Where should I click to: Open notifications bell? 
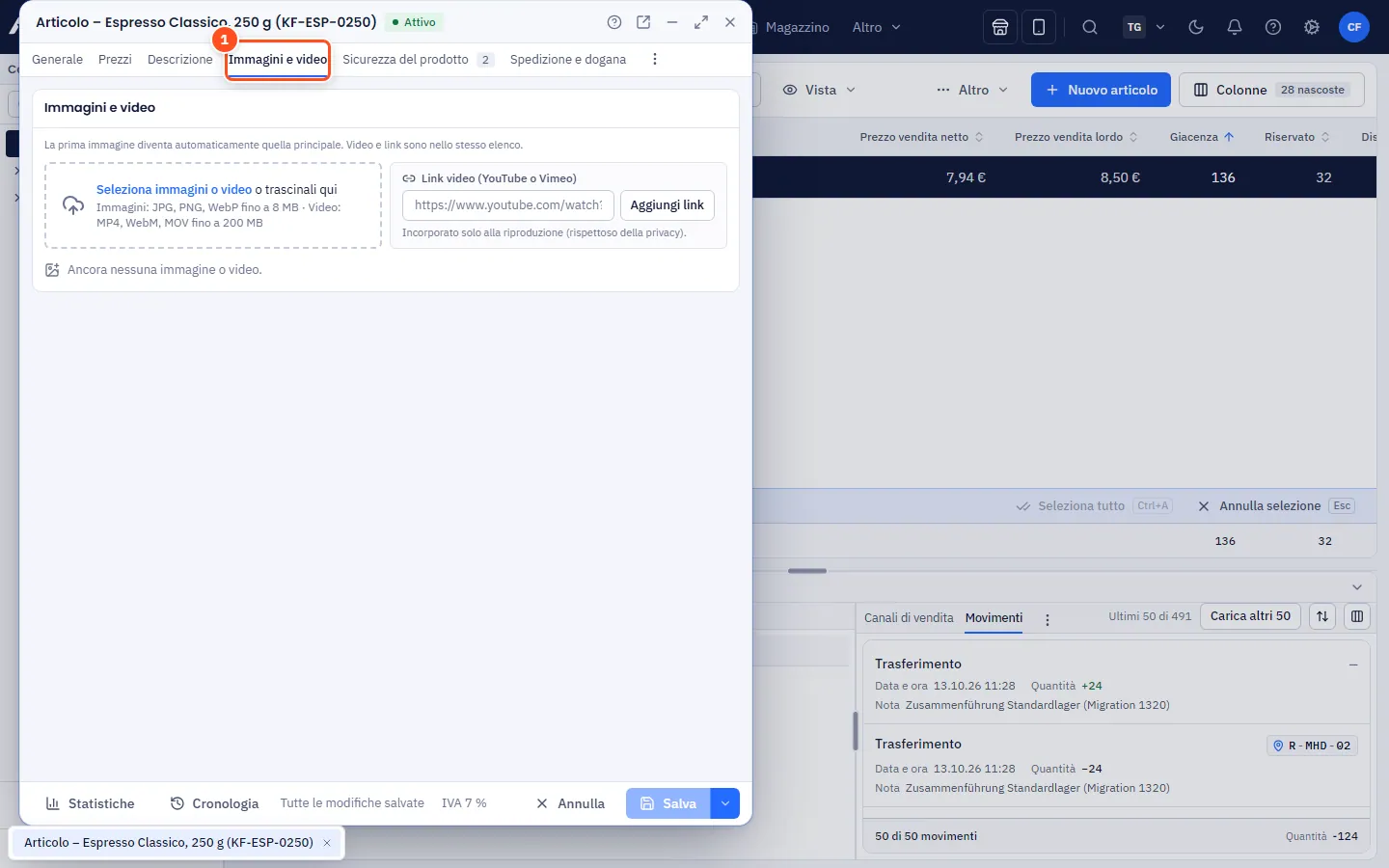(x=1235, y=27)
